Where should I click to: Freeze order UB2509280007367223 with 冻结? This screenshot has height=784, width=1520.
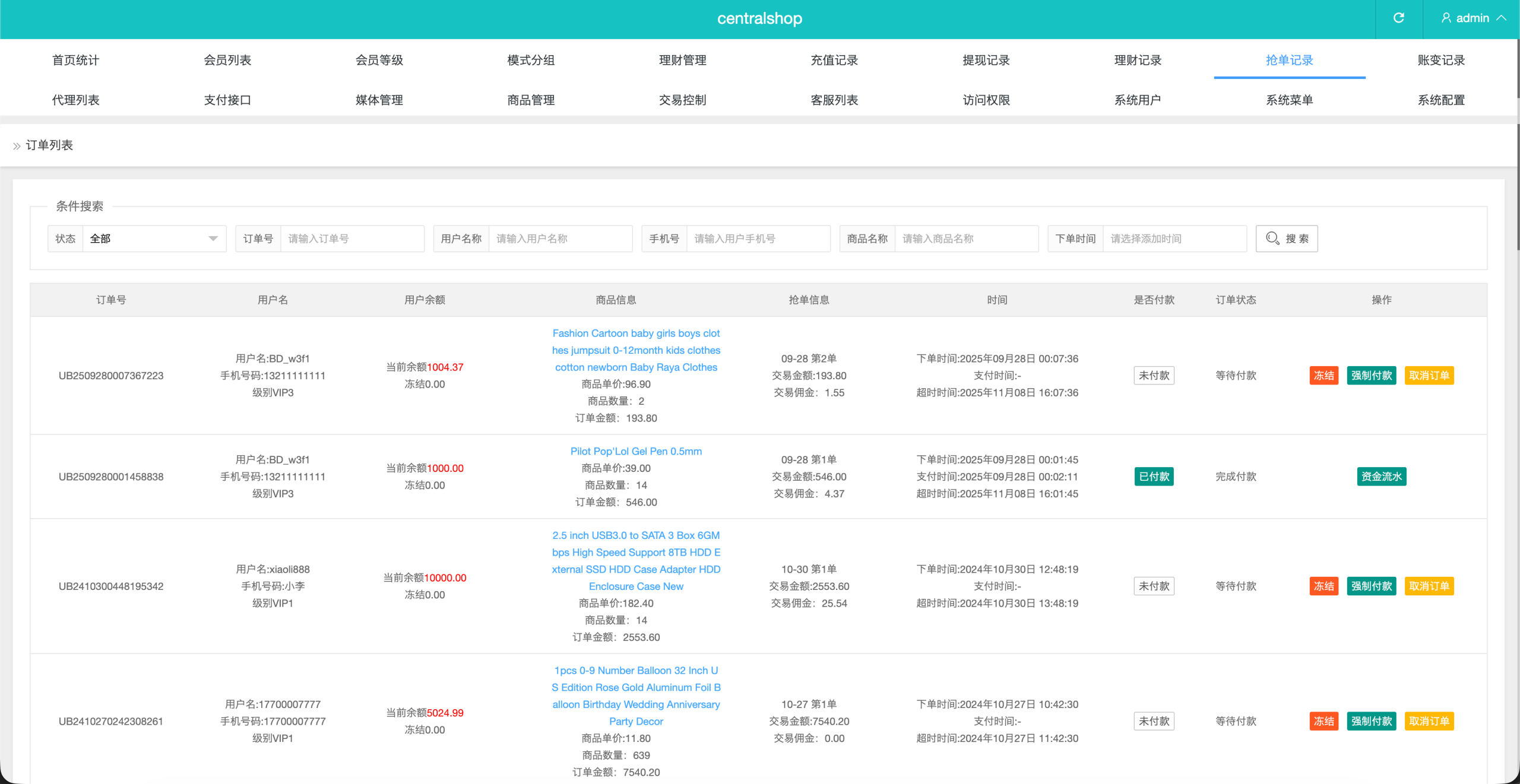point(1323,376)
